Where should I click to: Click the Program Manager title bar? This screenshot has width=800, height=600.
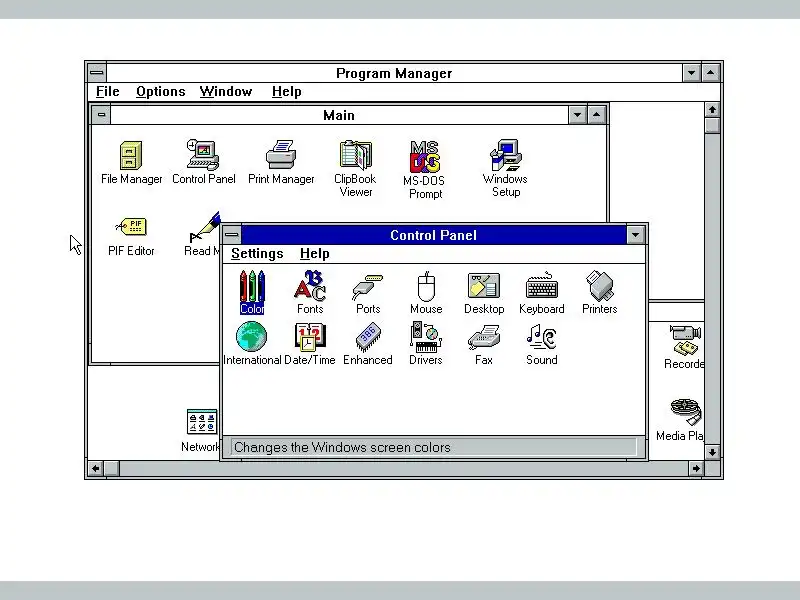[394, 73]
